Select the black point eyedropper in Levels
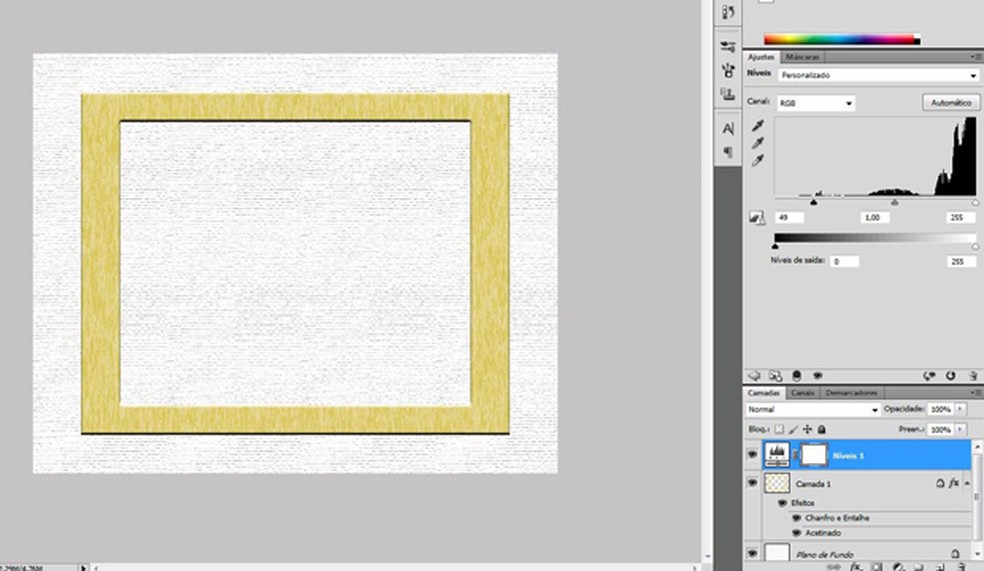984x571 pixels. (x=758, y=126)
